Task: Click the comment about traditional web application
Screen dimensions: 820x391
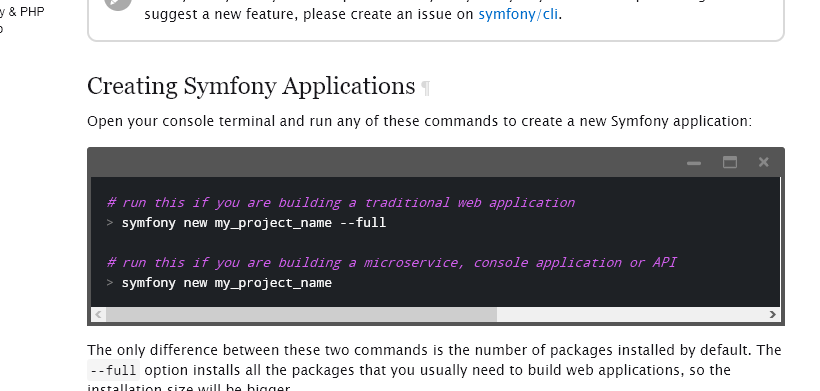Action: pyautogui.click(x=341, y=203)
